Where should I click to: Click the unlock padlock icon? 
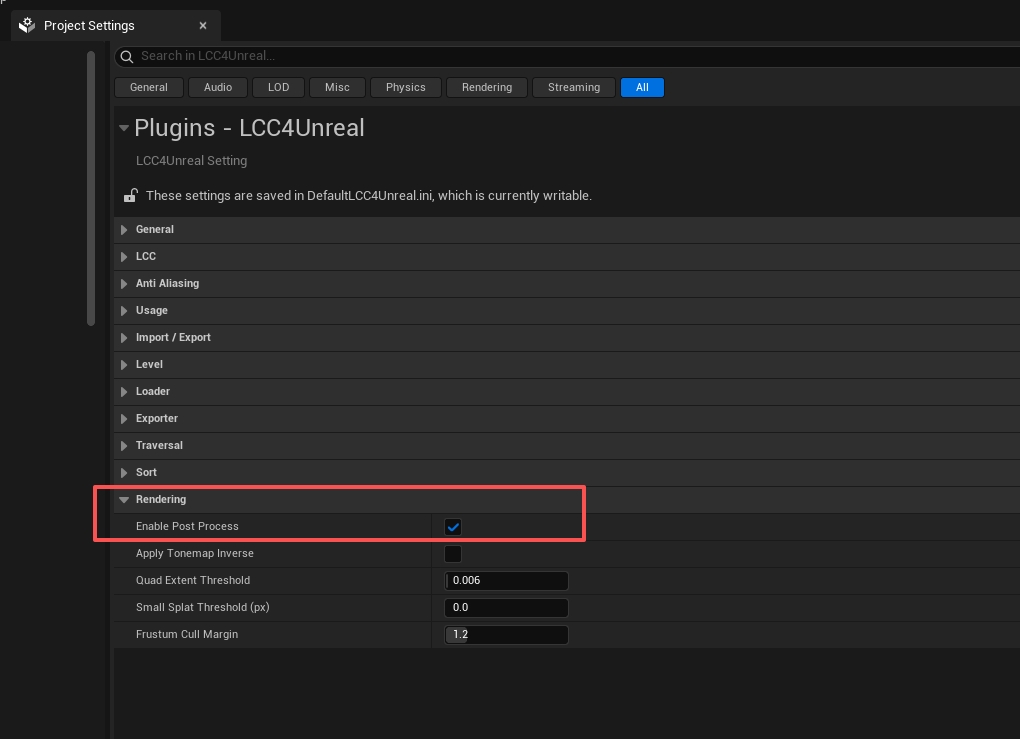pos(130,195)
